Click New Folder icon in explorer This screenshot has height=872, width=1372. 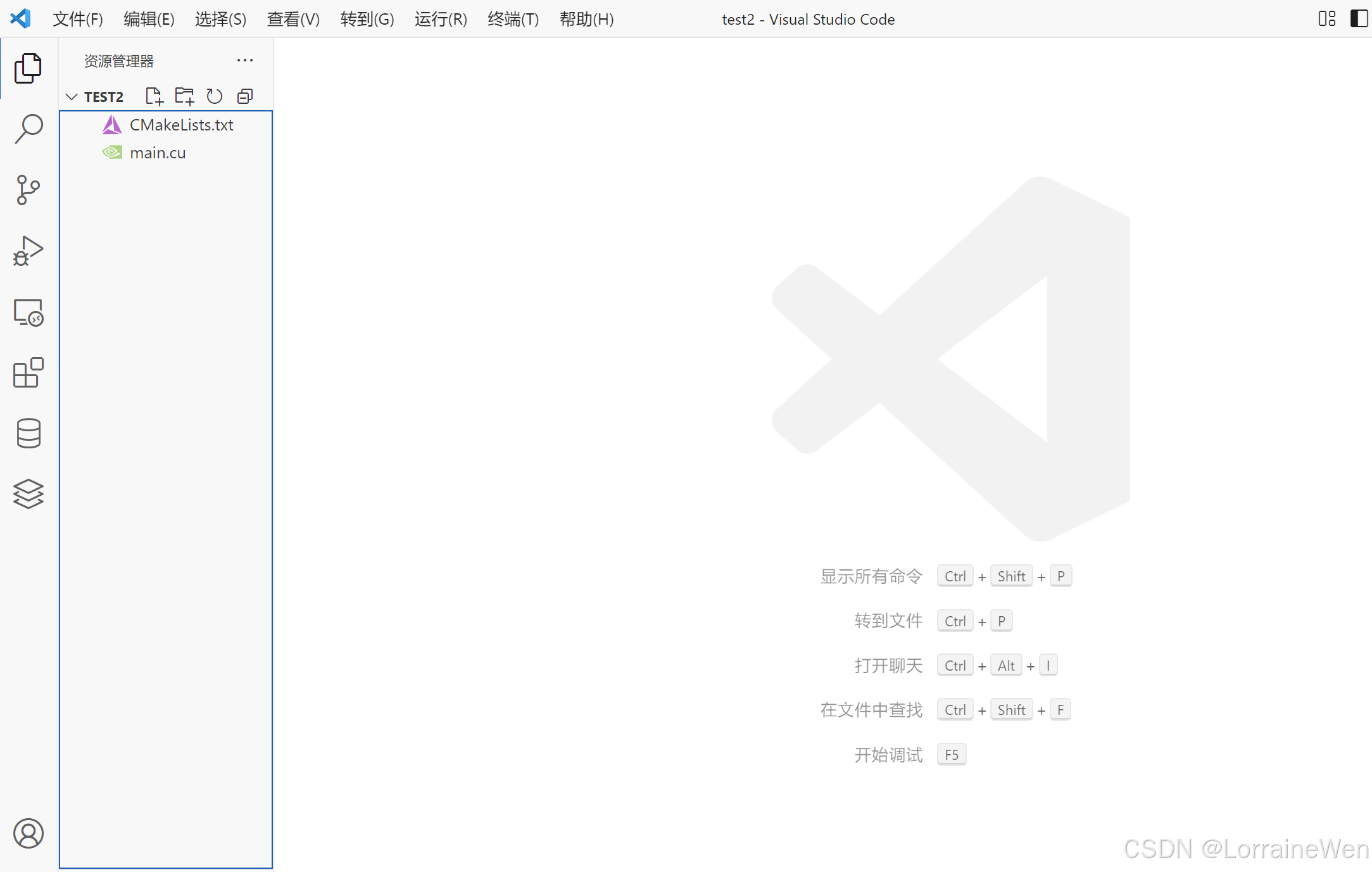pyautogui.click(x=184, y=96)
